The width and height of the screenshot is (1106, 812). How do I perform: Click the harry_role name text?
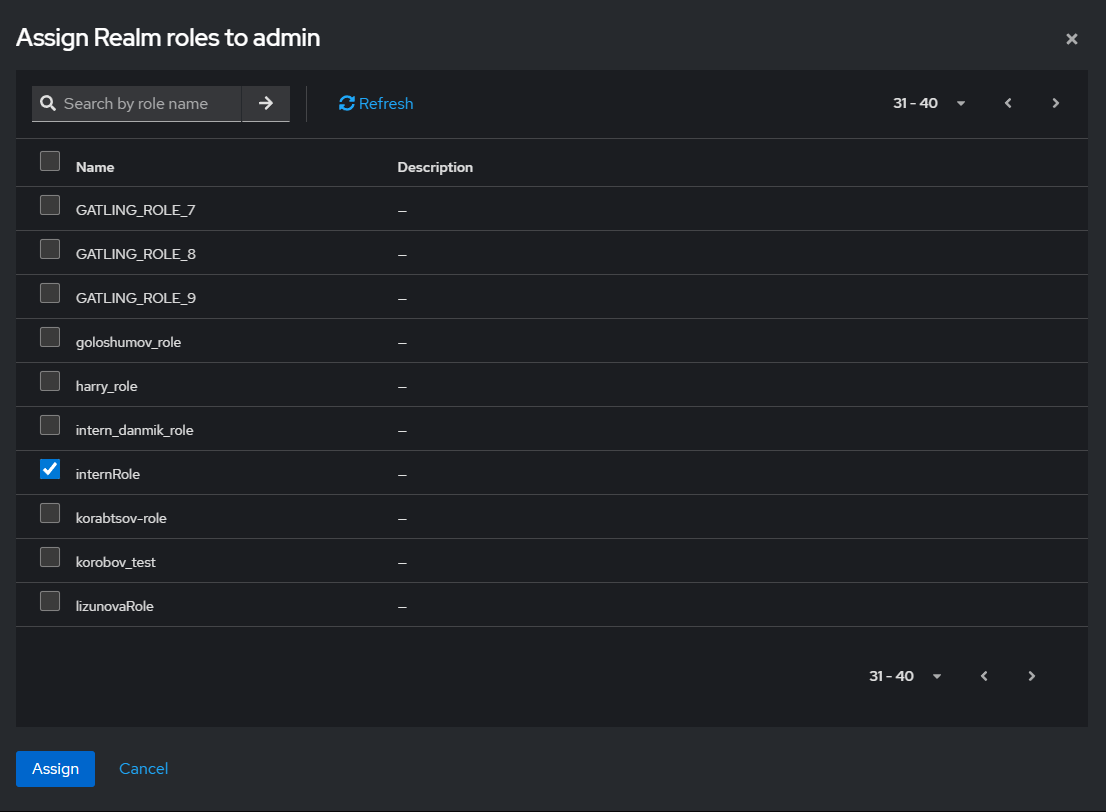pos(107,386)
